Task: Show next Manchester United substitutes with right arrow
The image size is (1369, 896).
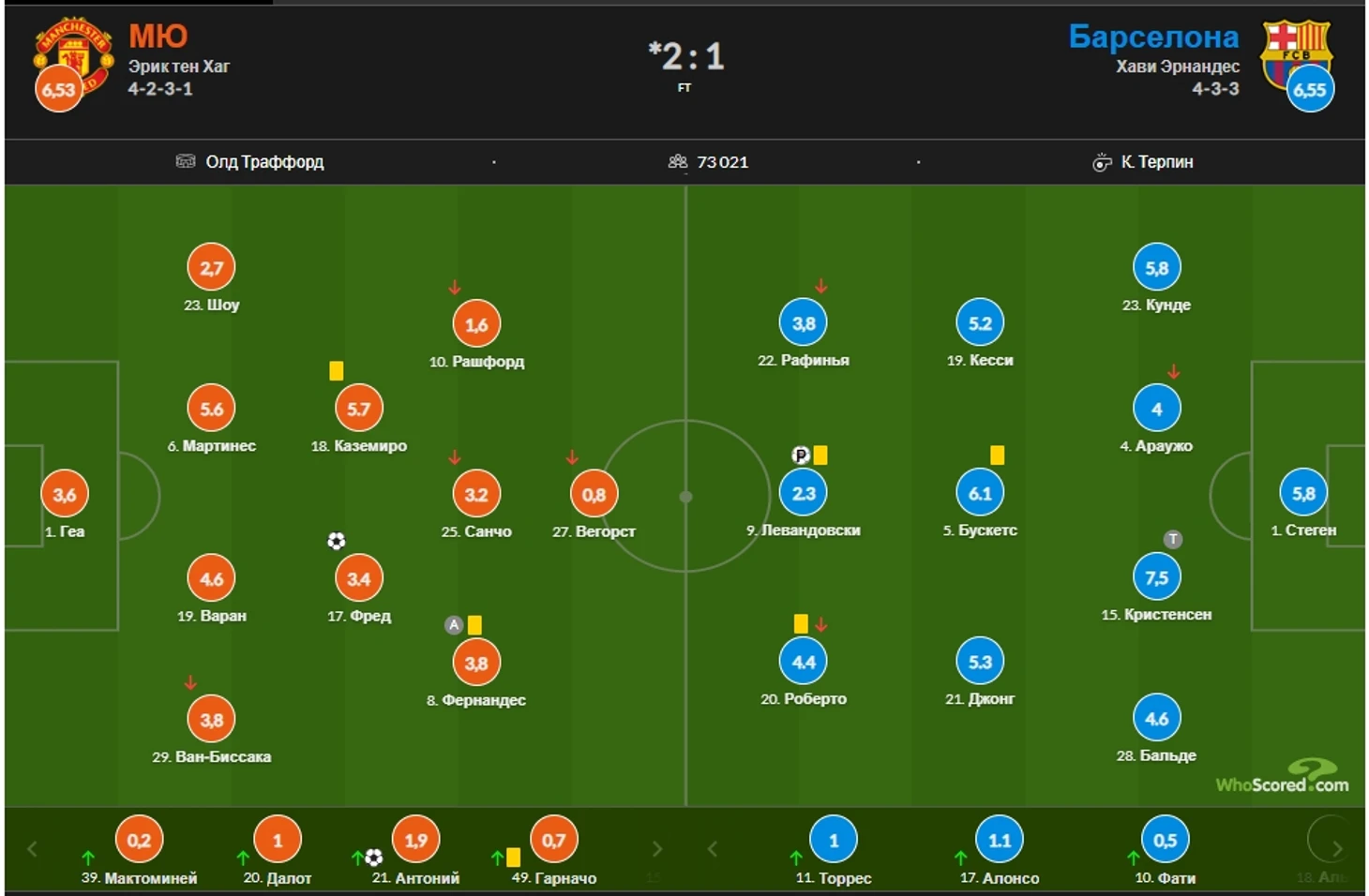Action: (657, 849)
